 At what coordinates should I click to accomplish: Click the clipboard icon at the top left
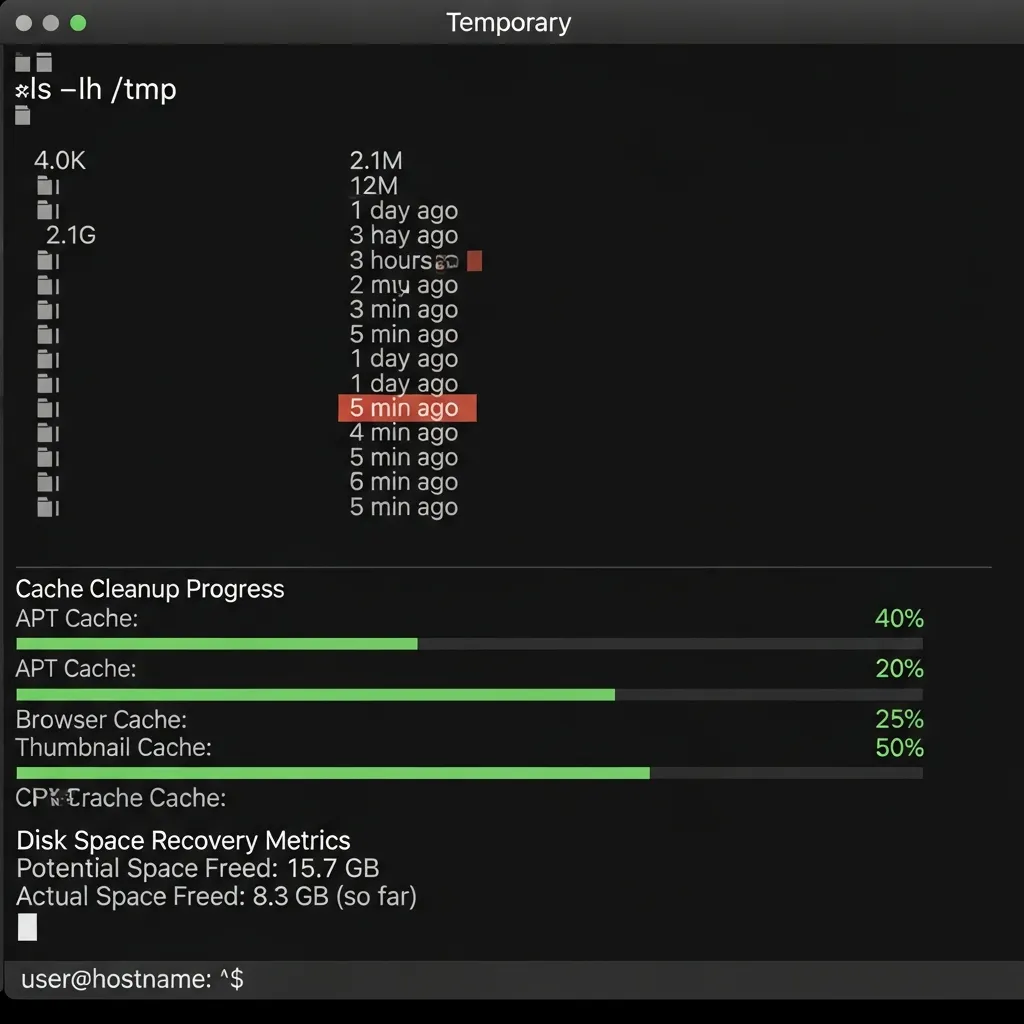click(22, 62)
